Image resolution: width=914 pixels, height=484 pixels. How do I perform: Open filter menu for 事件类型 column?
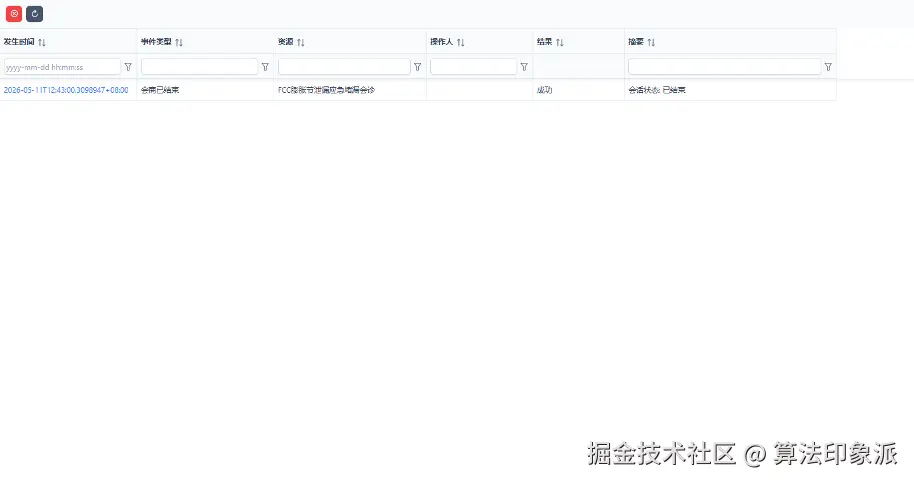(265, 67)
